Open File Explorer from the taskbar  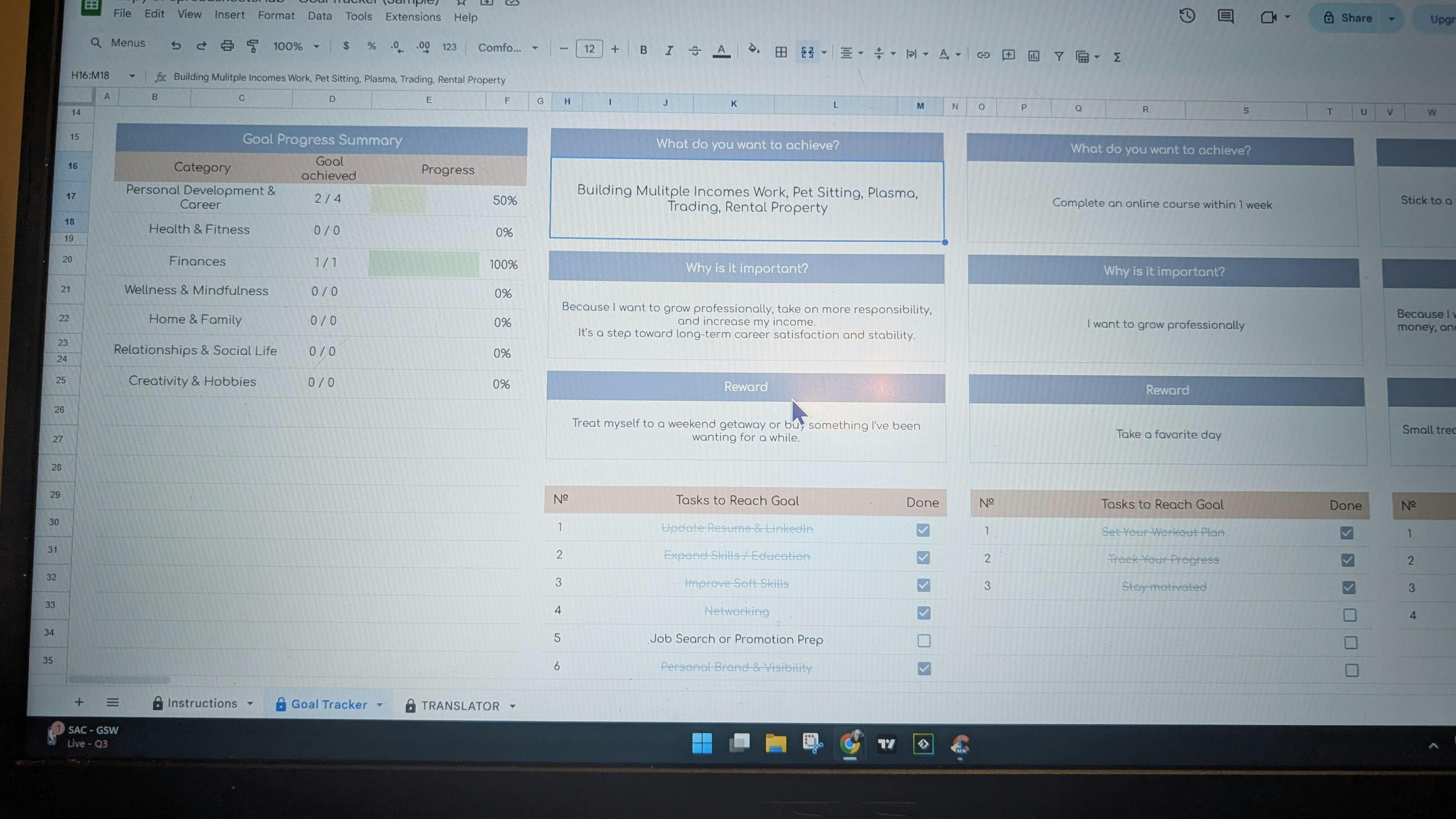(775, 744)
